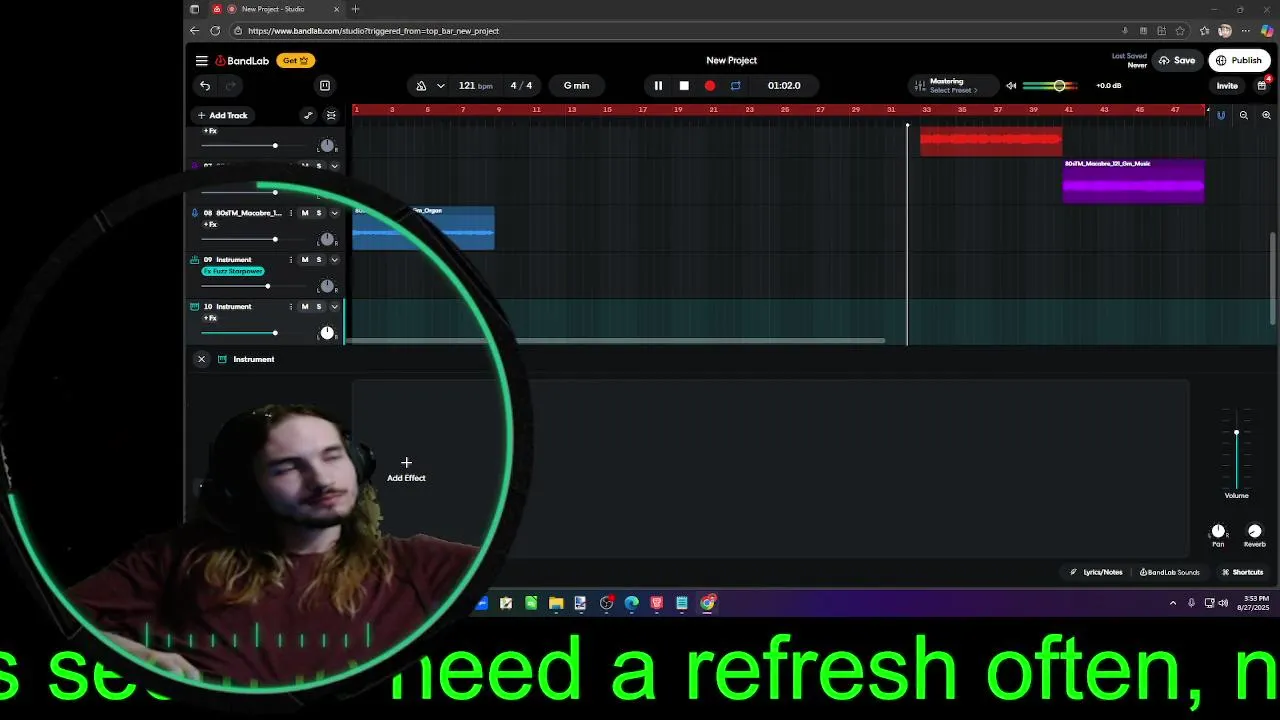Click track 09 instrument keyboard icon
1280x720 pixels.
[x=194, y=260]
